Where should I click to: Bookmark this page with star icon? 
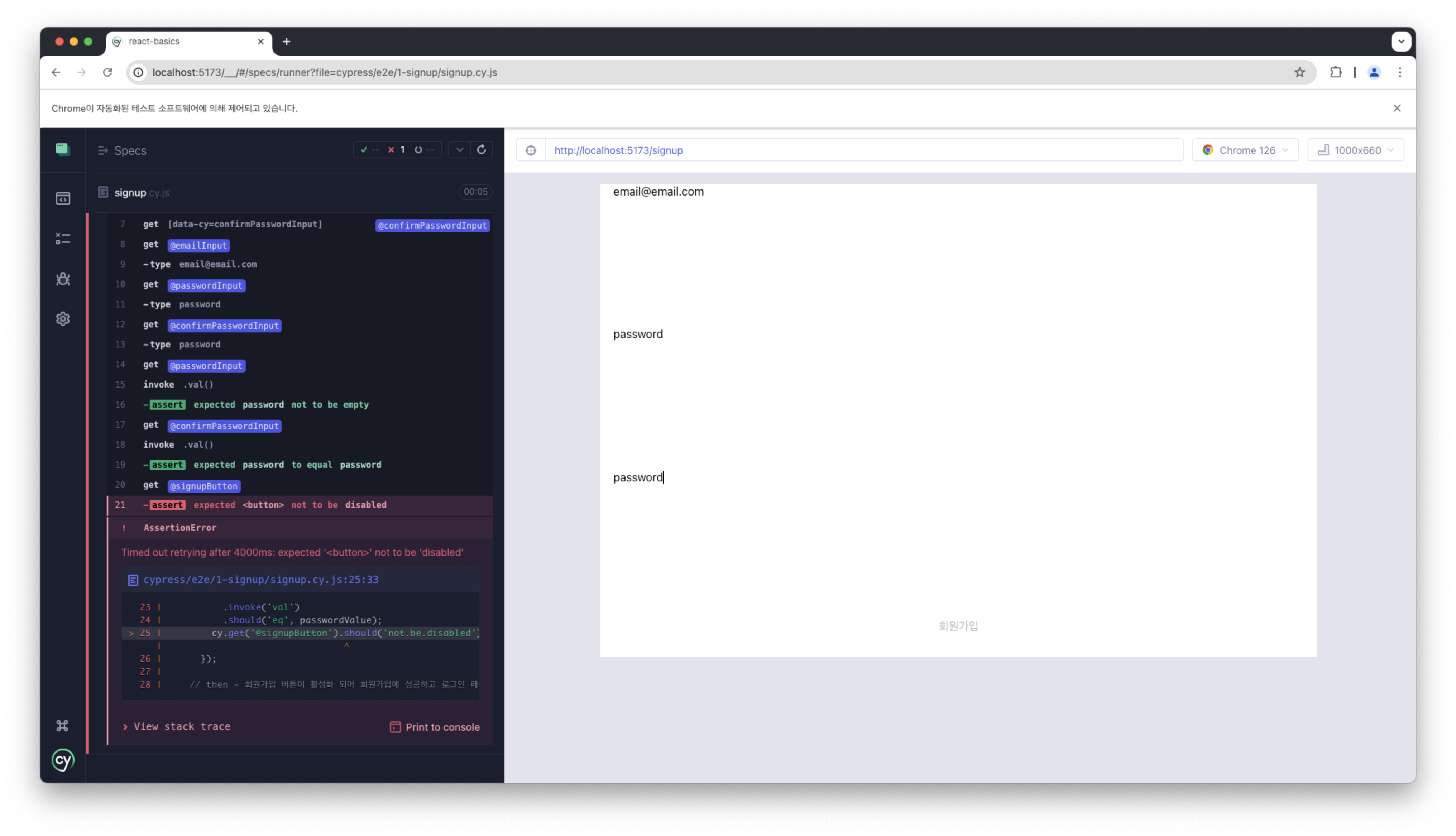tap(1300, 72)
